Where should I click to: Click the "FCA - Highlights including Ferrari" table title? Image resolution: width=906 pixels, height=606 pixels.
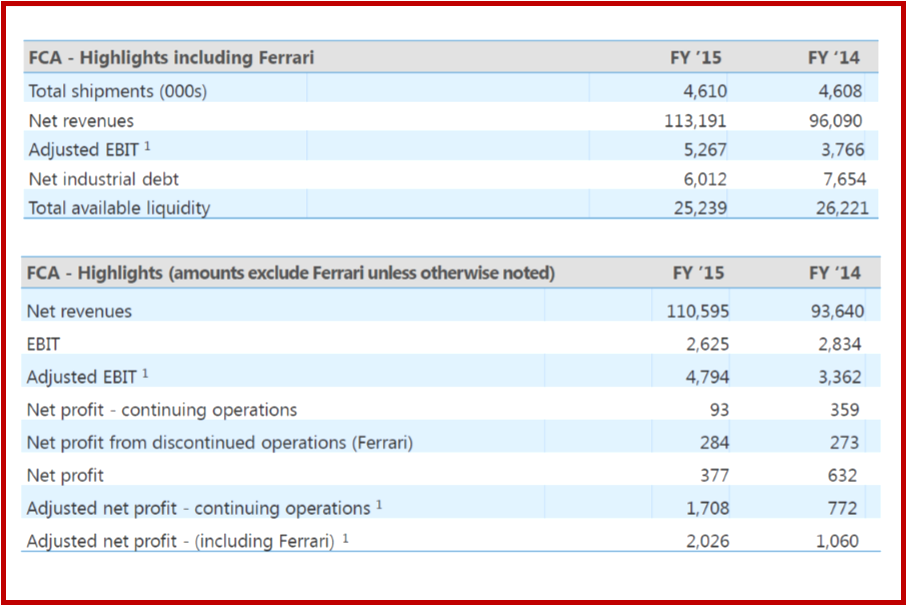(171, 58)
